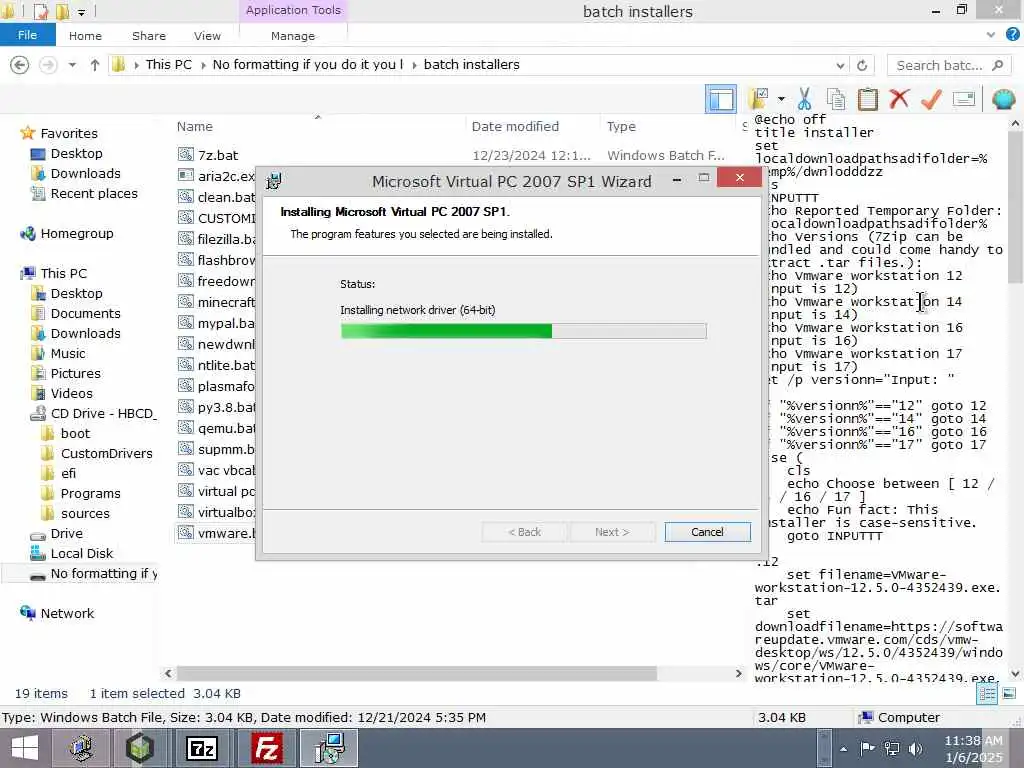The image size is (1024, 768).
Task: Open FileZilla from the taskbar
Action: [267, 748]
